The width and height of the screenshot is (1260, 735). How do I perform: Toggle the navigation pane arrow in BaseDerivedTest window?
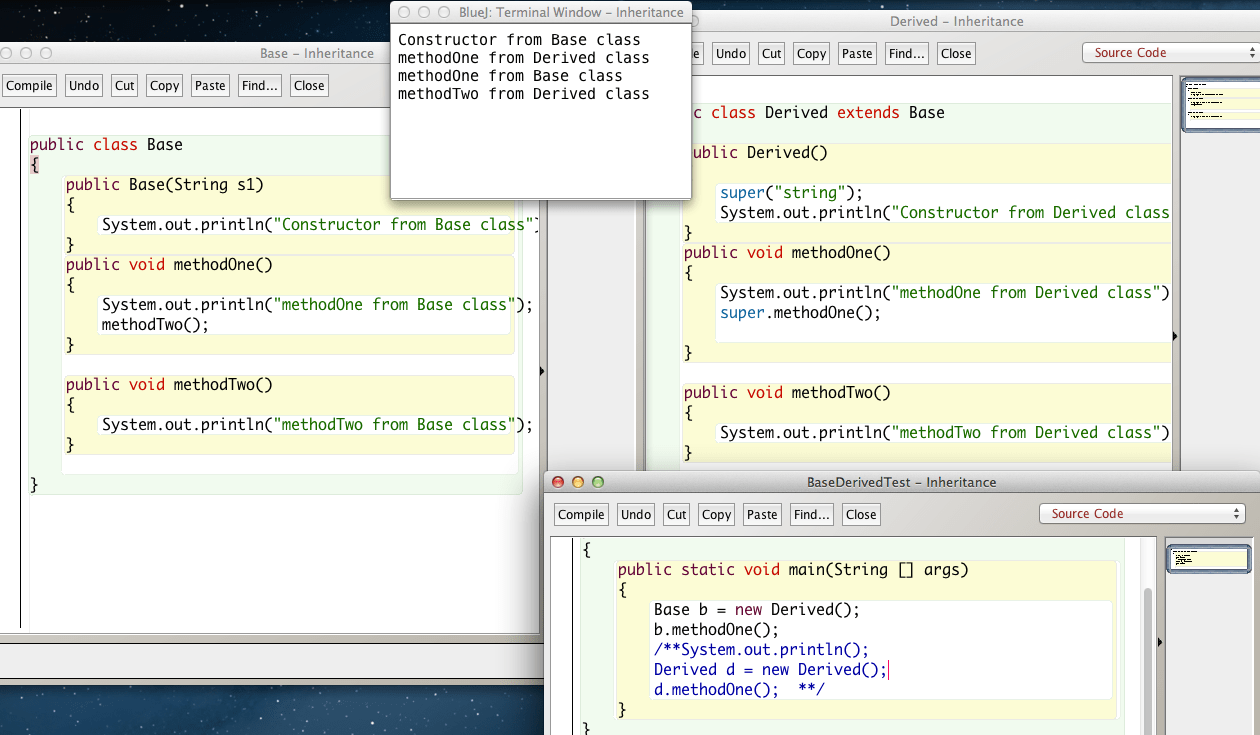coord(1160,642)
